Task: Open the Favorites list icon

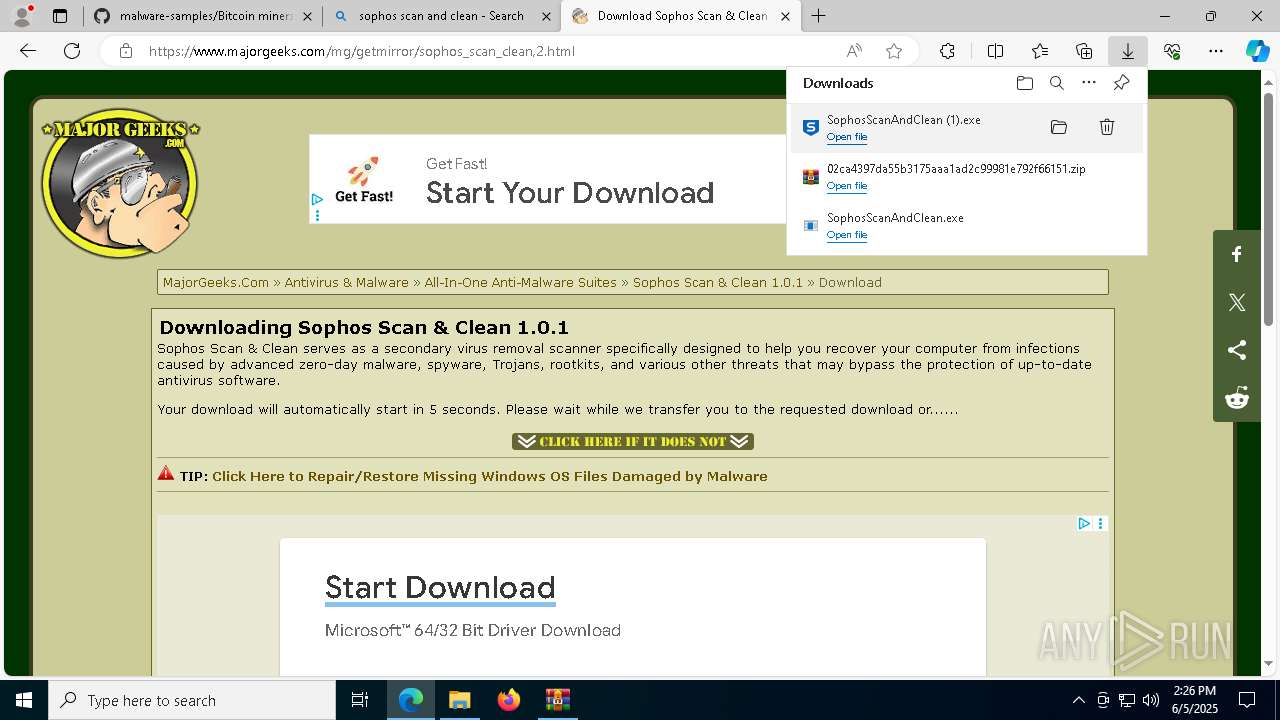Action: tap(1040, 51)
